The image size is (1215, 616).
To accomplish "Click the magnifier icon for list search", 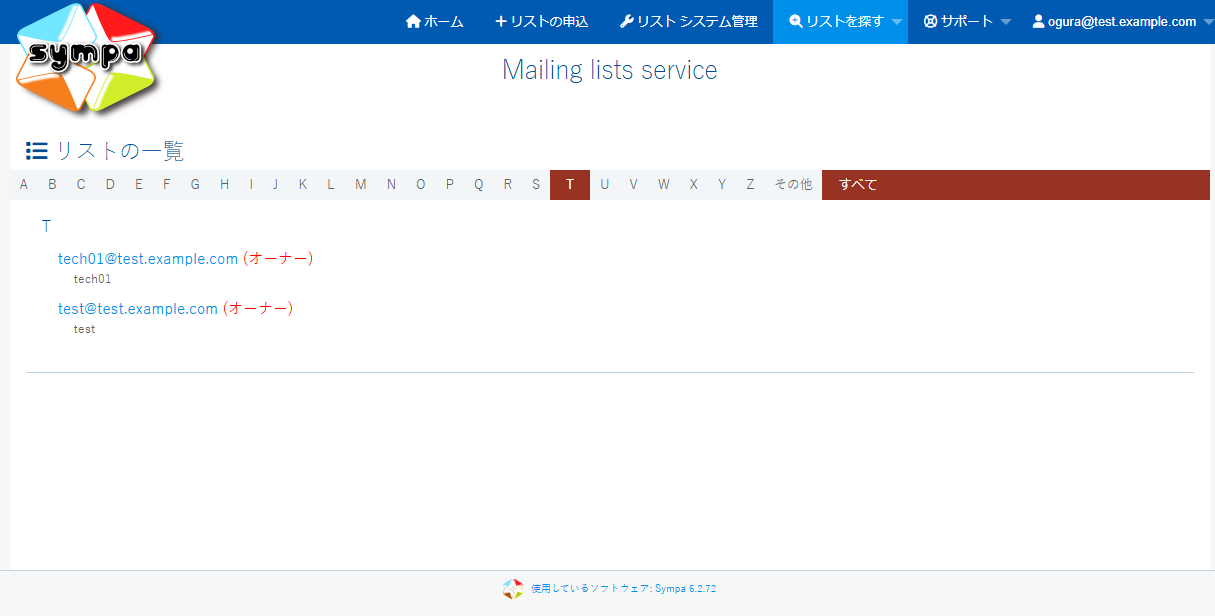I will click(796, 21).
